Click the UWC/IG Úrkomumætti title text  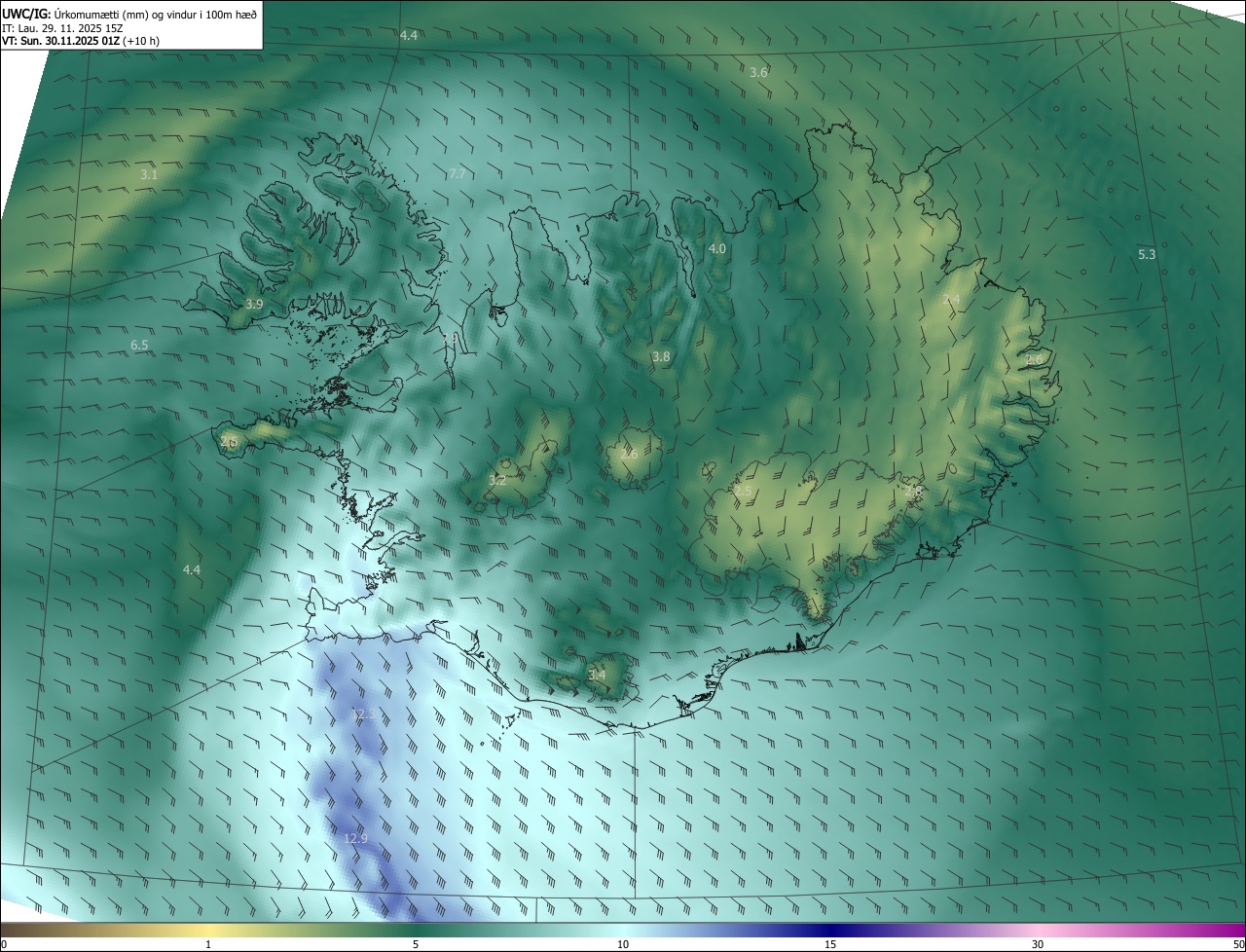(129, 13)
